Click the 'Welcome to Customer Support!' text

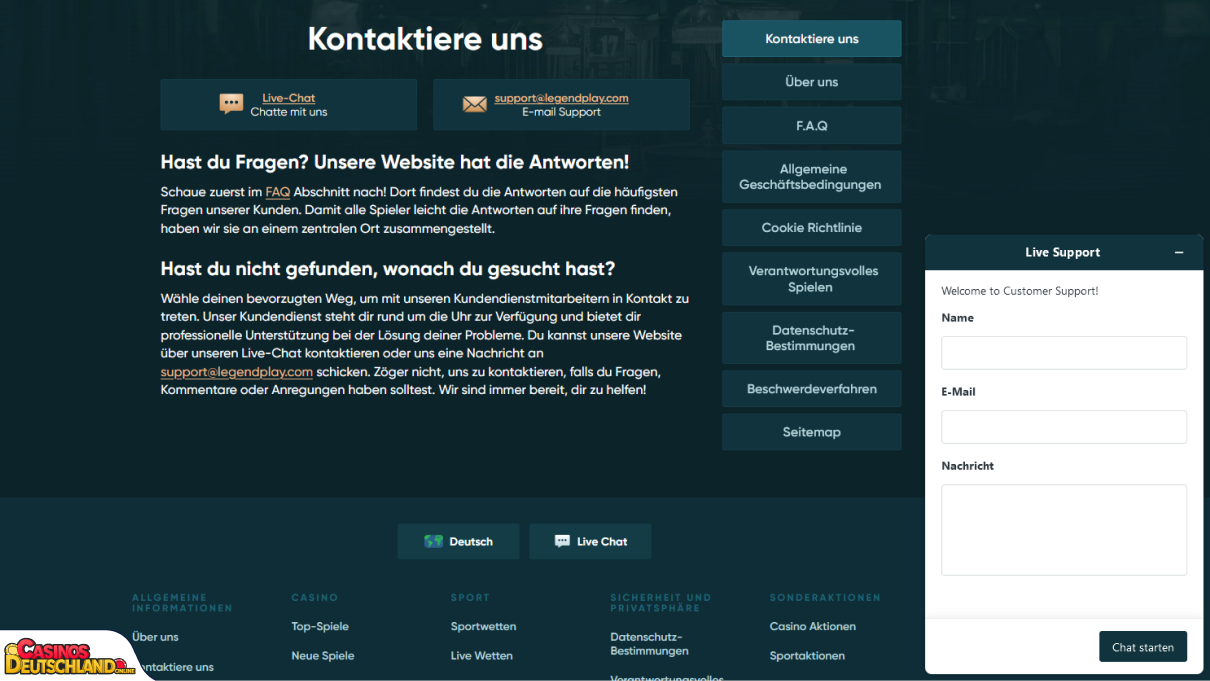point(1020,291)
